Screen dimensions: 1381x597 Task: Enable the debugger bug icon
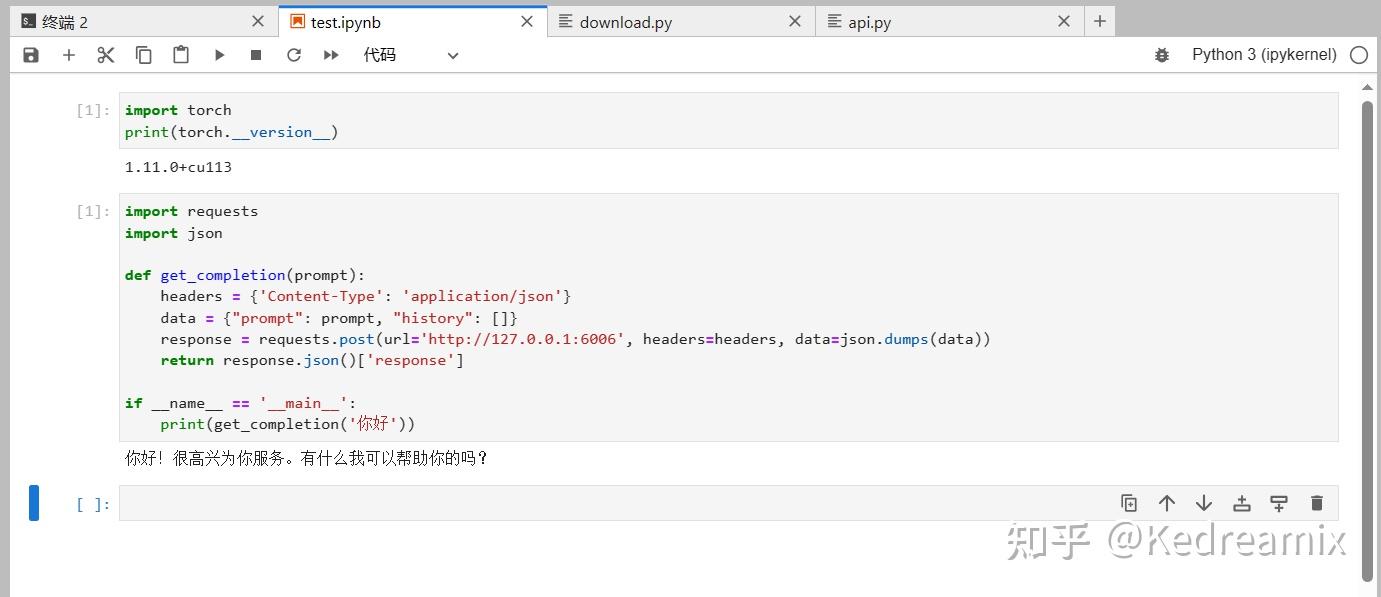[x=1161, y=55]
